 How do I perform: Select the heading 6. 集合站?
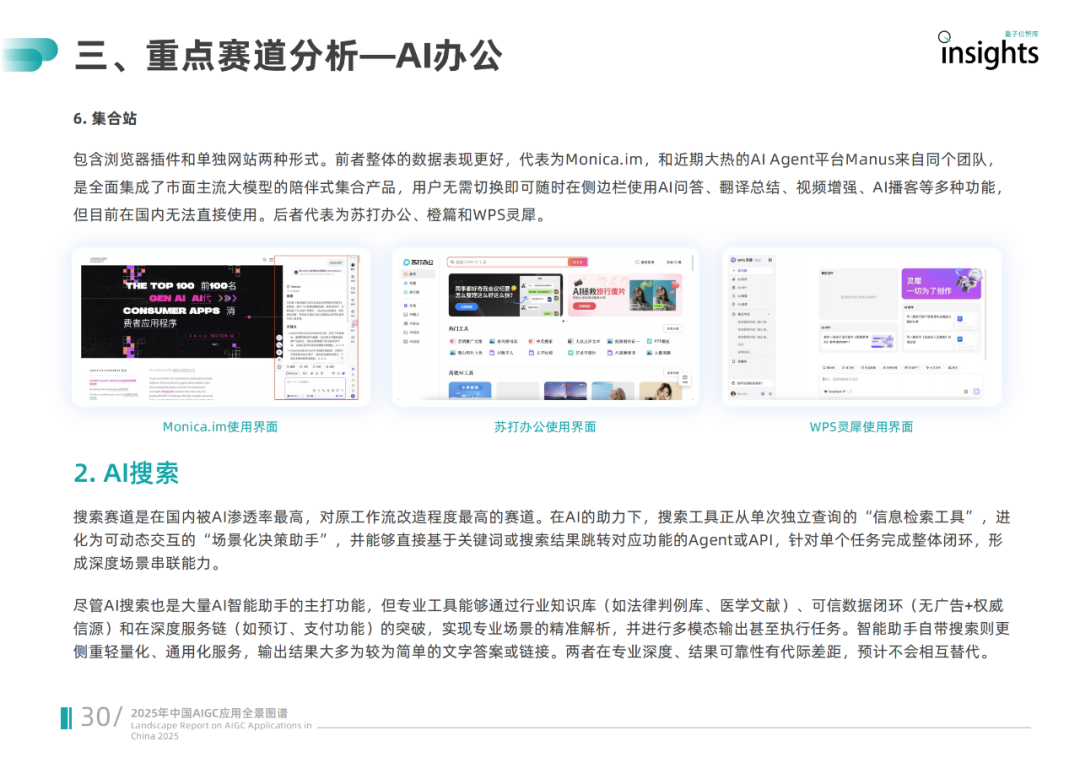(x=105, y=118)
